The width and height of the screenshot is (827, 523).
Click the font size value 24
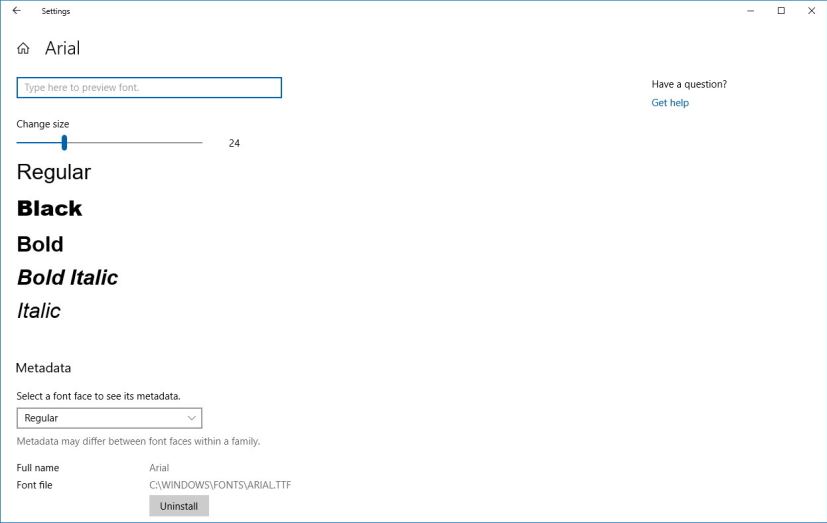pyautogui.click(x=234, y=143)
